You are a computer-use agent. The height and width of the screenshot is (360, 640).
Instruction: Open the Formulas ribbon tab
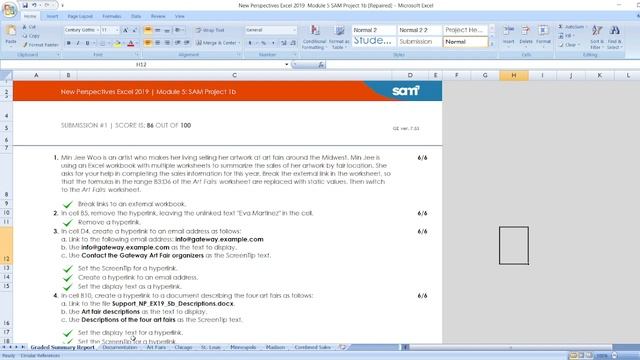[112, 16]
